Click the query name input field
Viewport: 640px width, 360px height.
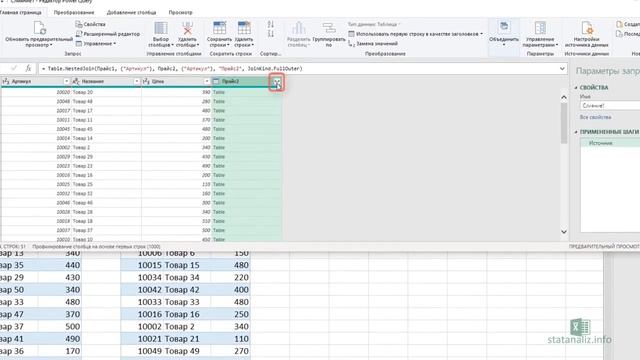610,106
